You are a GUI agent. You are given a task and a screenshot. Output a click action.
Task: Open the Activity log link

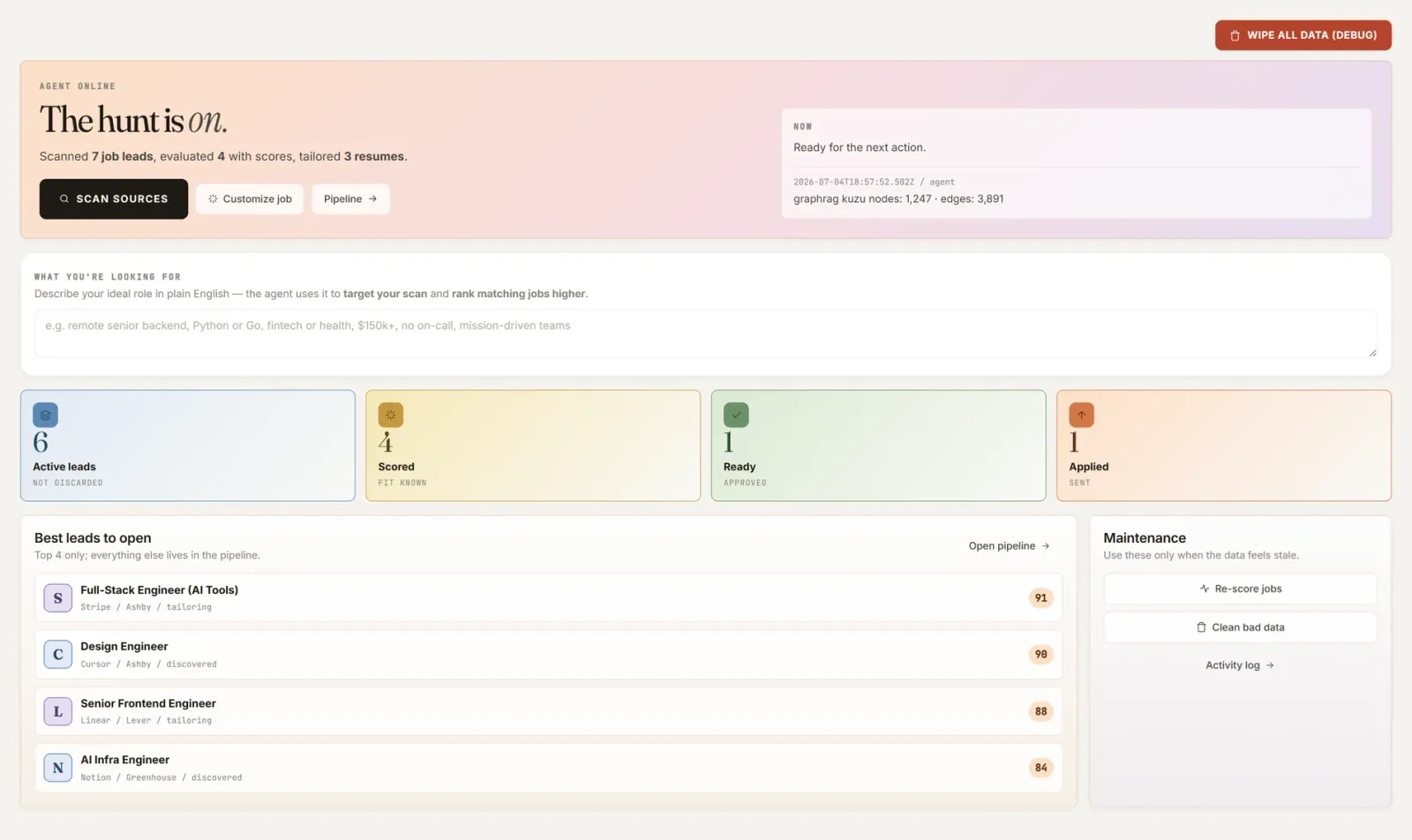point(1240,665)
